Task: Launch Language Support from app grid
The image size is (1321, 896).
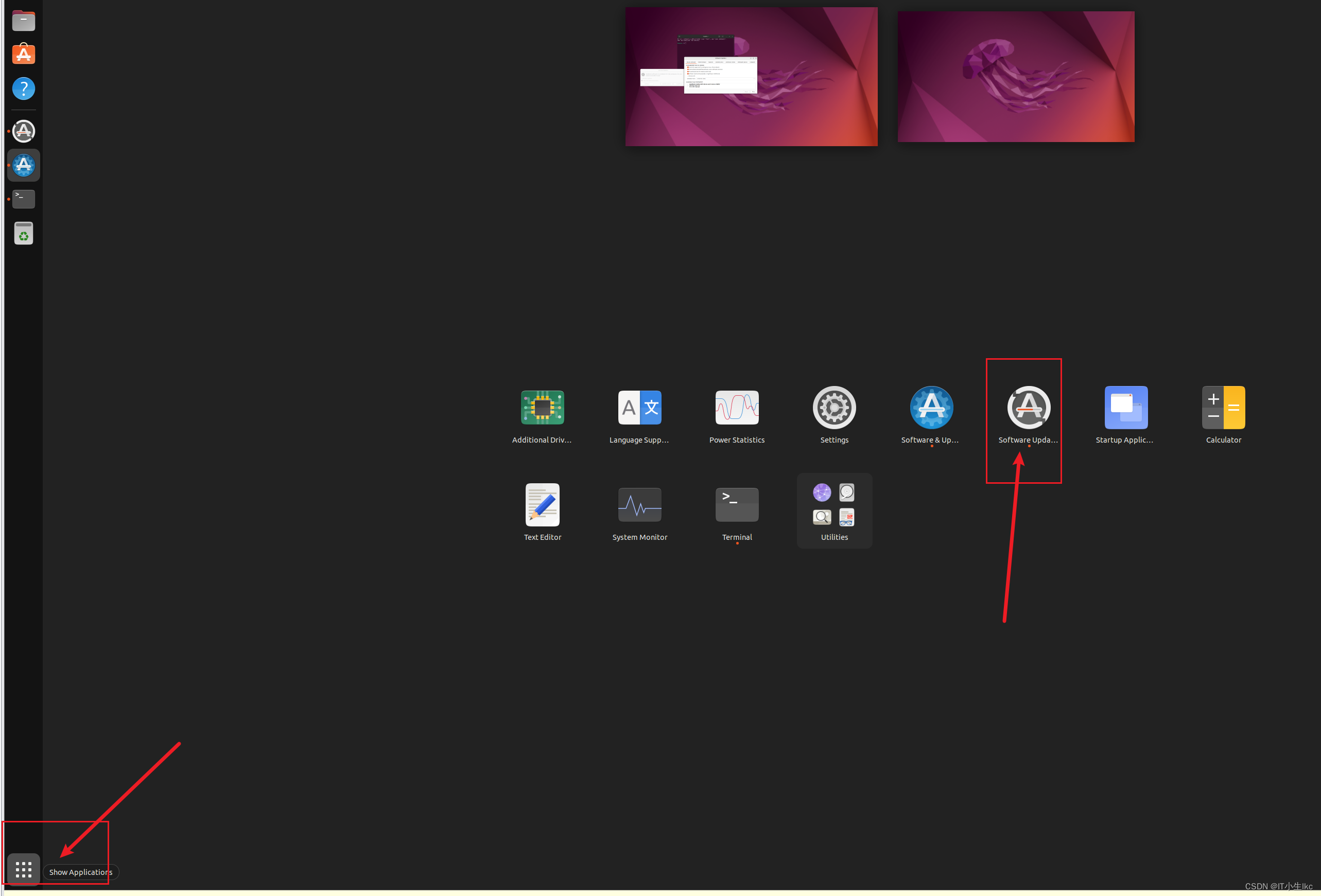Action: (639, 408)
